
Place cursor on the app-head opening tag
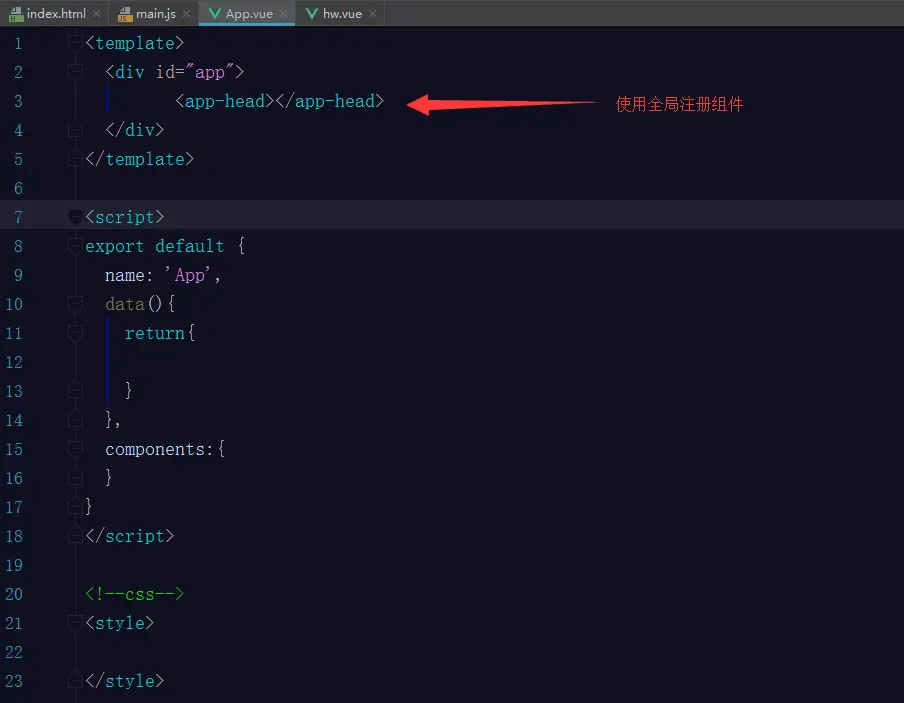pyautogui.click(x=225, y=101)
